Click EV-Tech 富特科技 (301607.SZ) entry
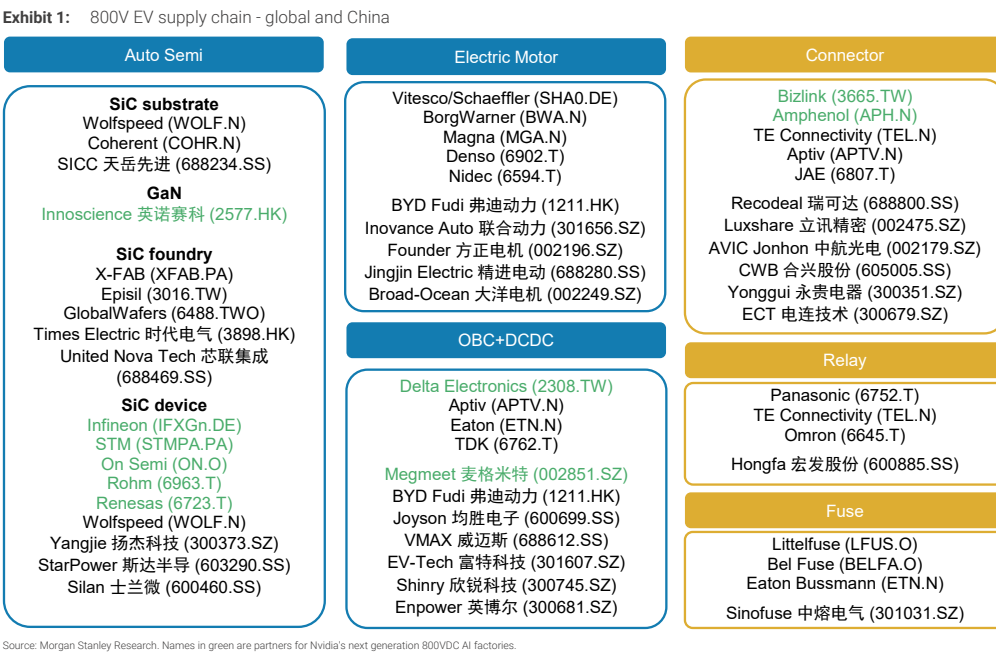996x666 pixels. pyautogui.click(x=506, y=562)
